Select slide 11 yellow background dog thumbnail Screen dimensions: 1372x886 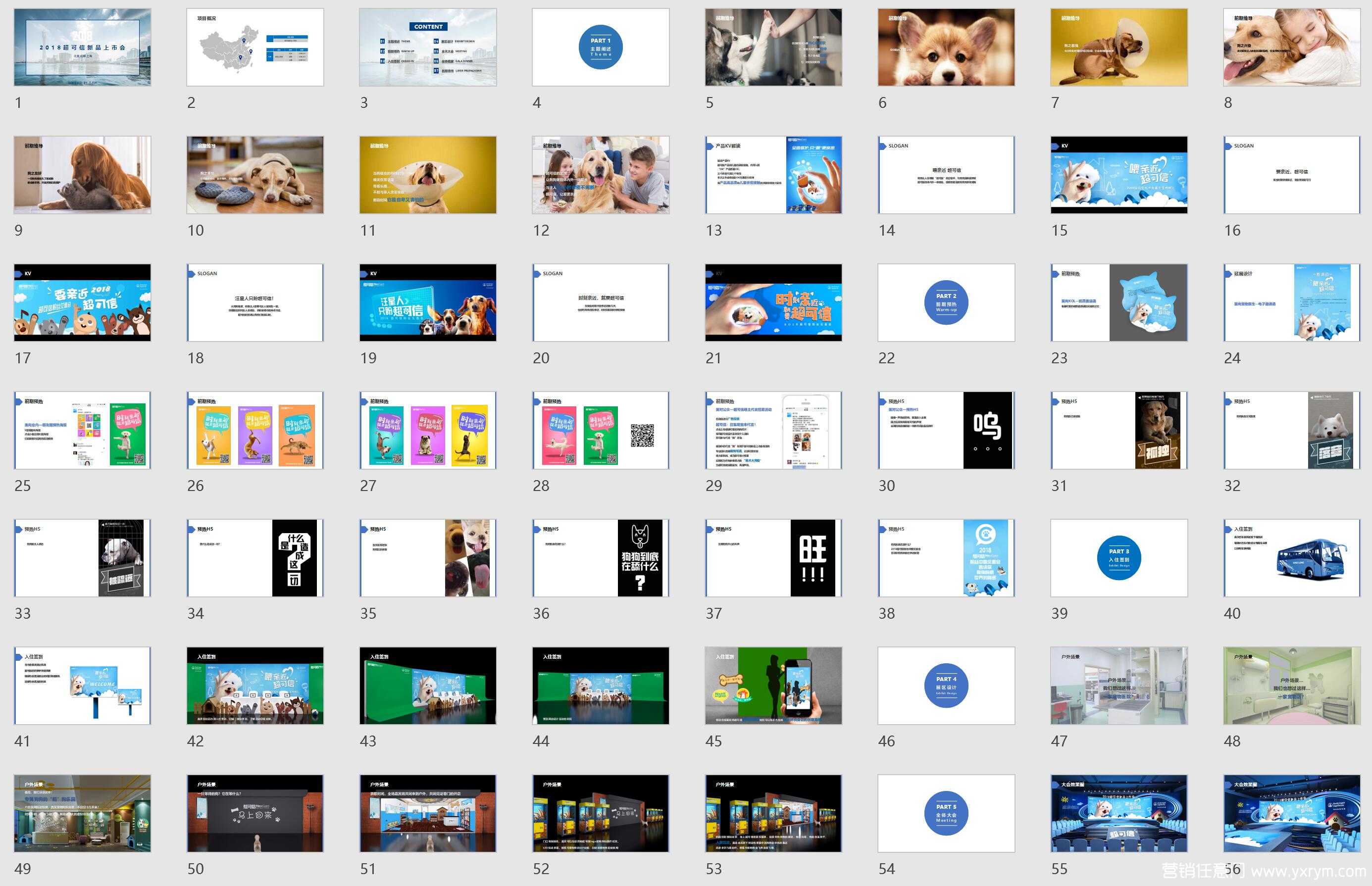click(x=428, y=175)
